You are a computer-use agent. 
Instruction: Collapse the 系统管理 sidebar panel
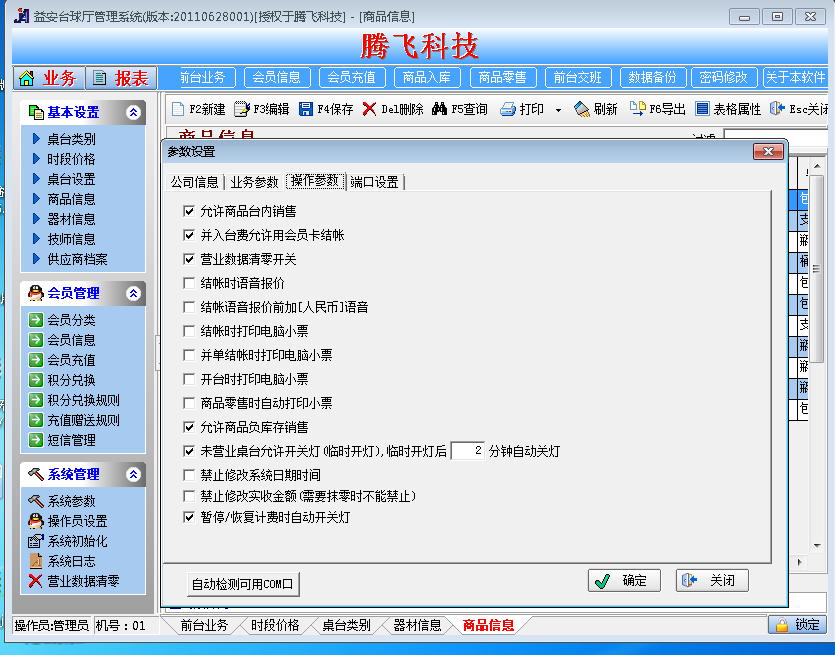coord(133,474)
